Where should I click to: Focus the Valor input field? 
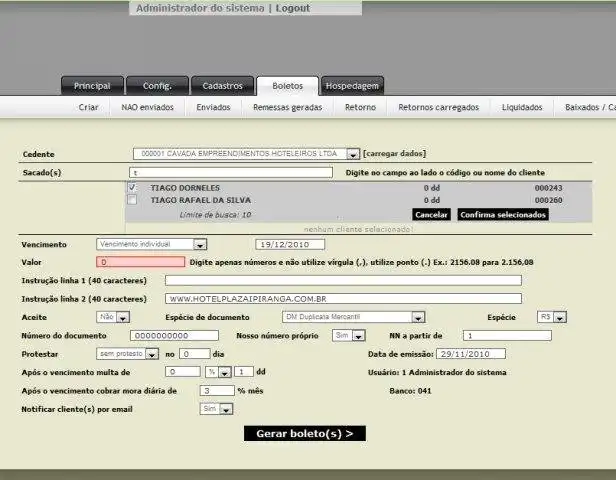point(141,262)
